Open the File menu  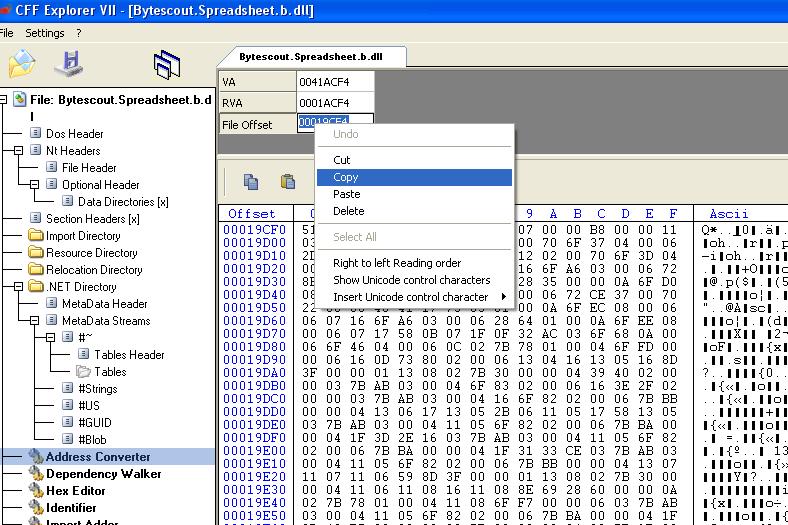6,33
